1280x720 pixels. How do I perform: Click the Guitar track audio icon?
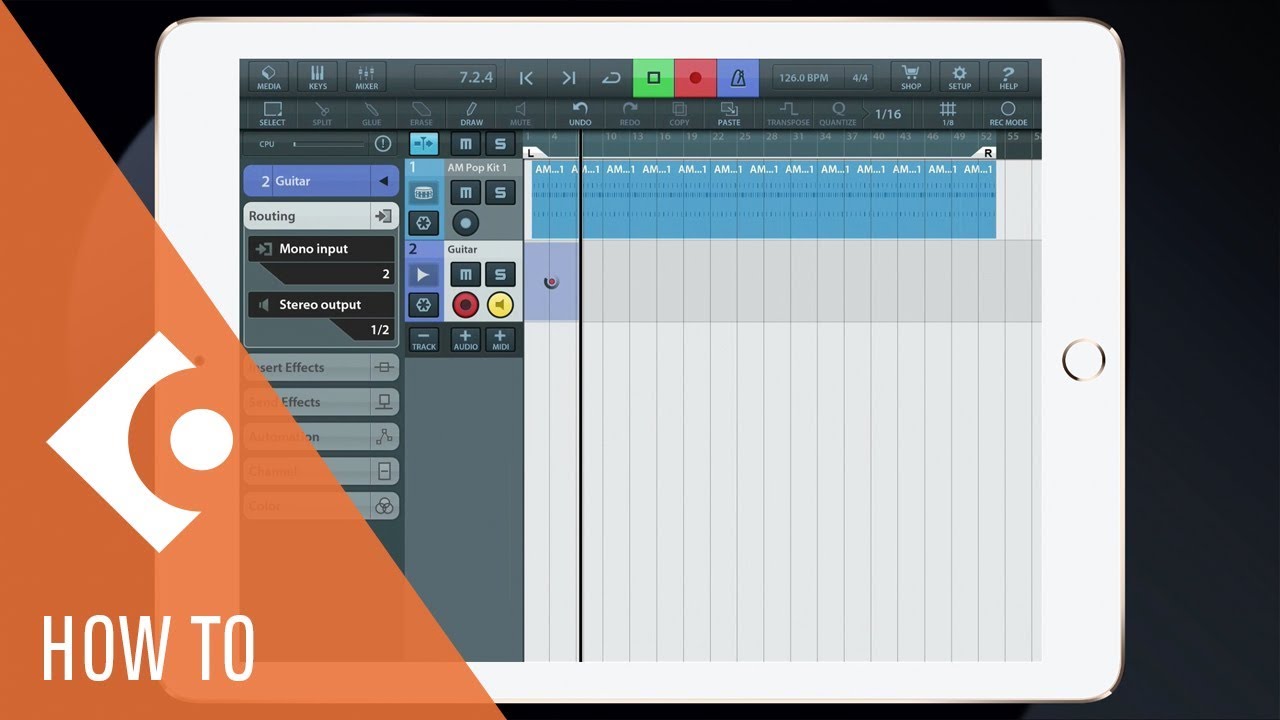(424, 274)
